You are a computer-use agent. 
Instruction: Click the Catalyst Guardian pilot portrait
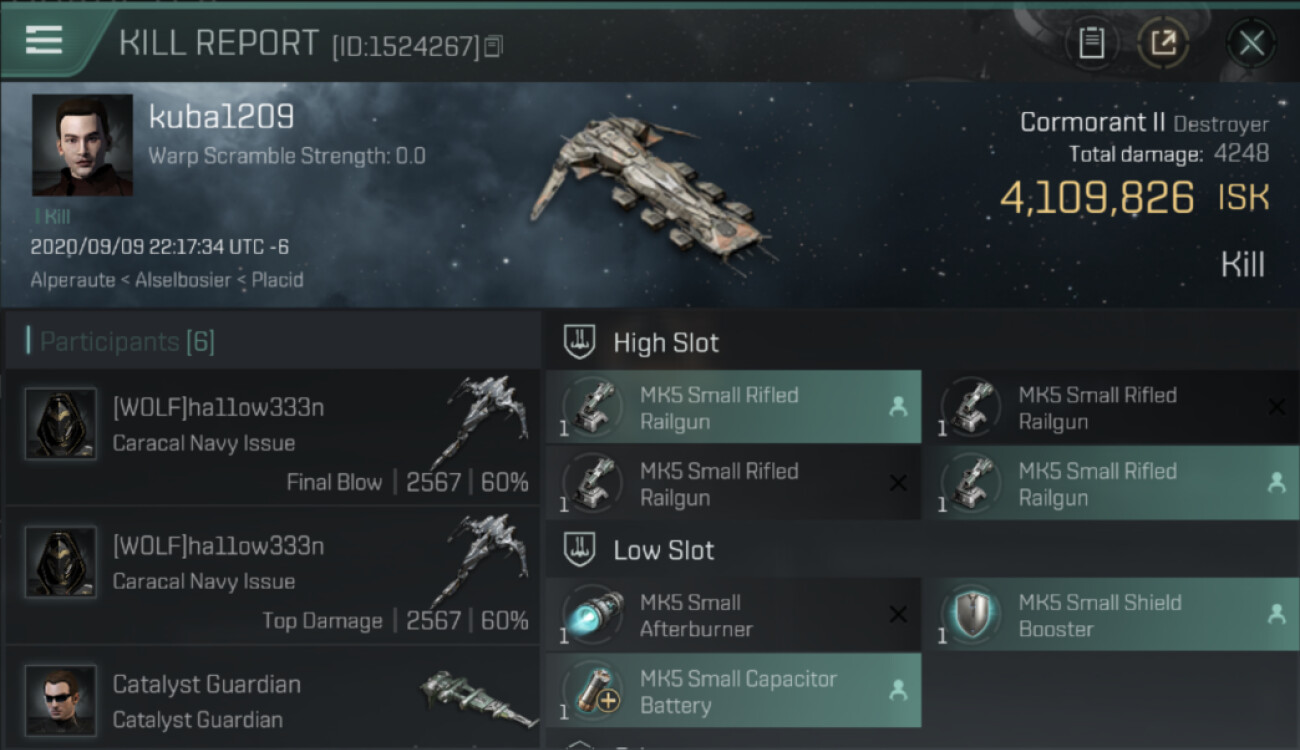tap(61, 700)
